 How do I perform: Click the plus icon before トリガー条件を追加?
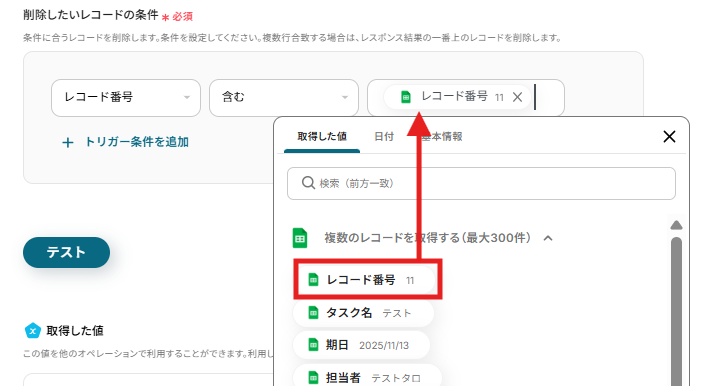pyautogui.click(x=68, y=143)
